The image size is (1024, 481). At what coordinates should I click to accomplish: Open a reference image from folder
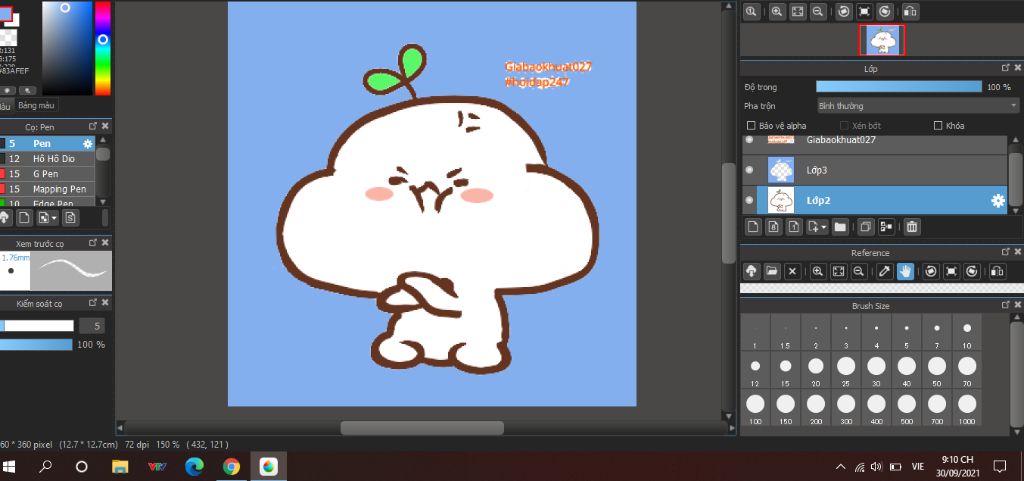coord(772,271)
